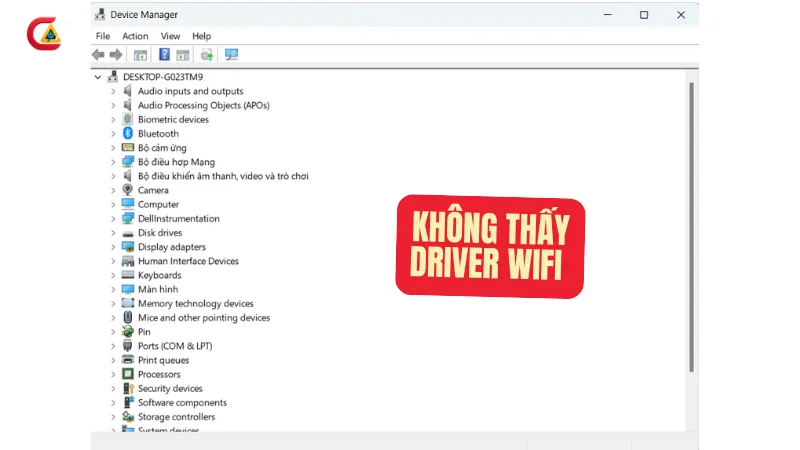Go back with the toolbar back arrow
The height and width of the screenshot is (450, 800).
(98, 55)
